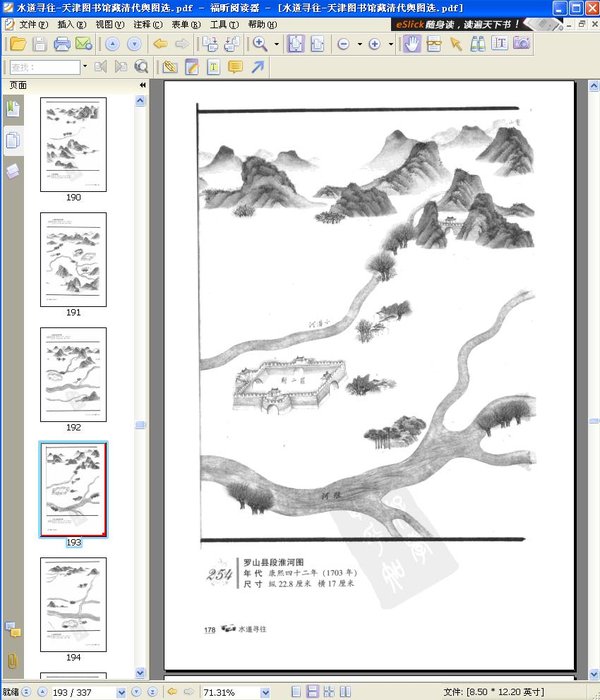Select the Highlight annotation tool
This screenshot has width=600, height=700.
pyautogui.click(x=170, y=67)
